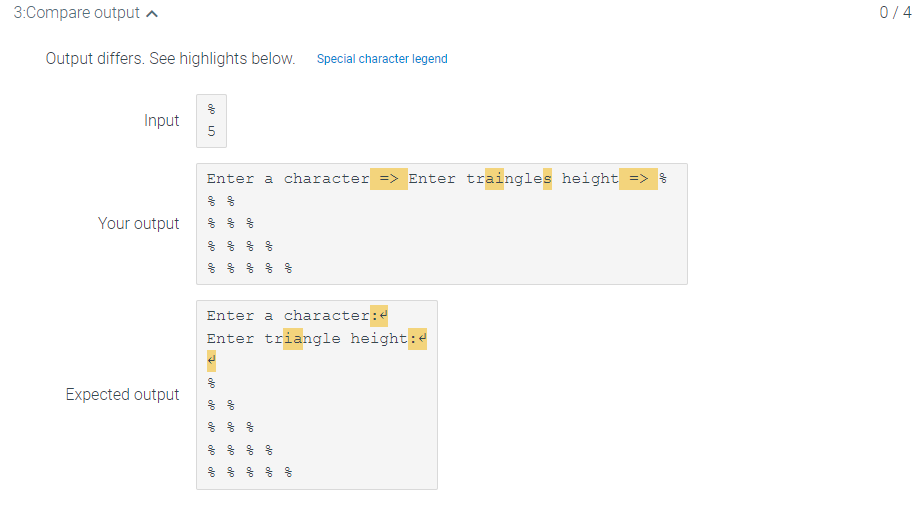Click the Input label
Image resolution: width=920 pixels, height=507 pixels.
pos(161,120)
